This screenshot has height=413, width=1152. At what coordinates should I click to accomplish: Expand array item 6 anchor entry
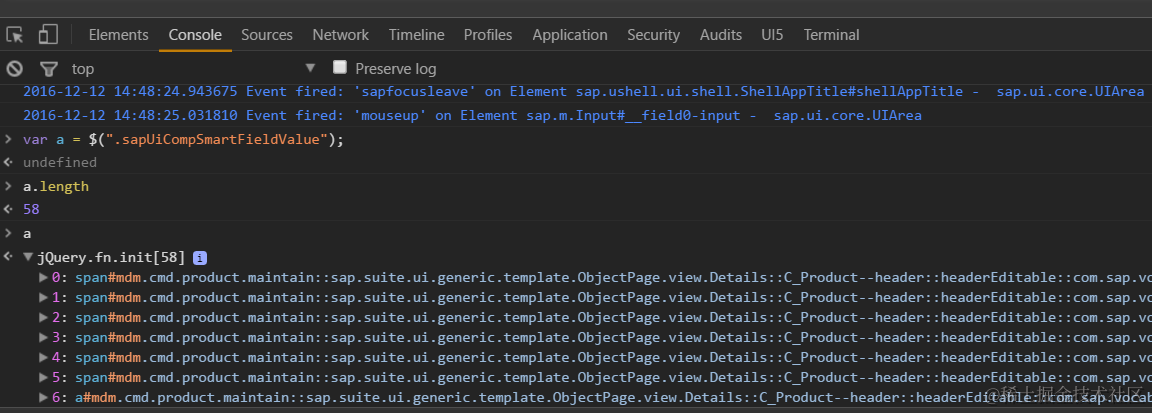tap(43, 397)
